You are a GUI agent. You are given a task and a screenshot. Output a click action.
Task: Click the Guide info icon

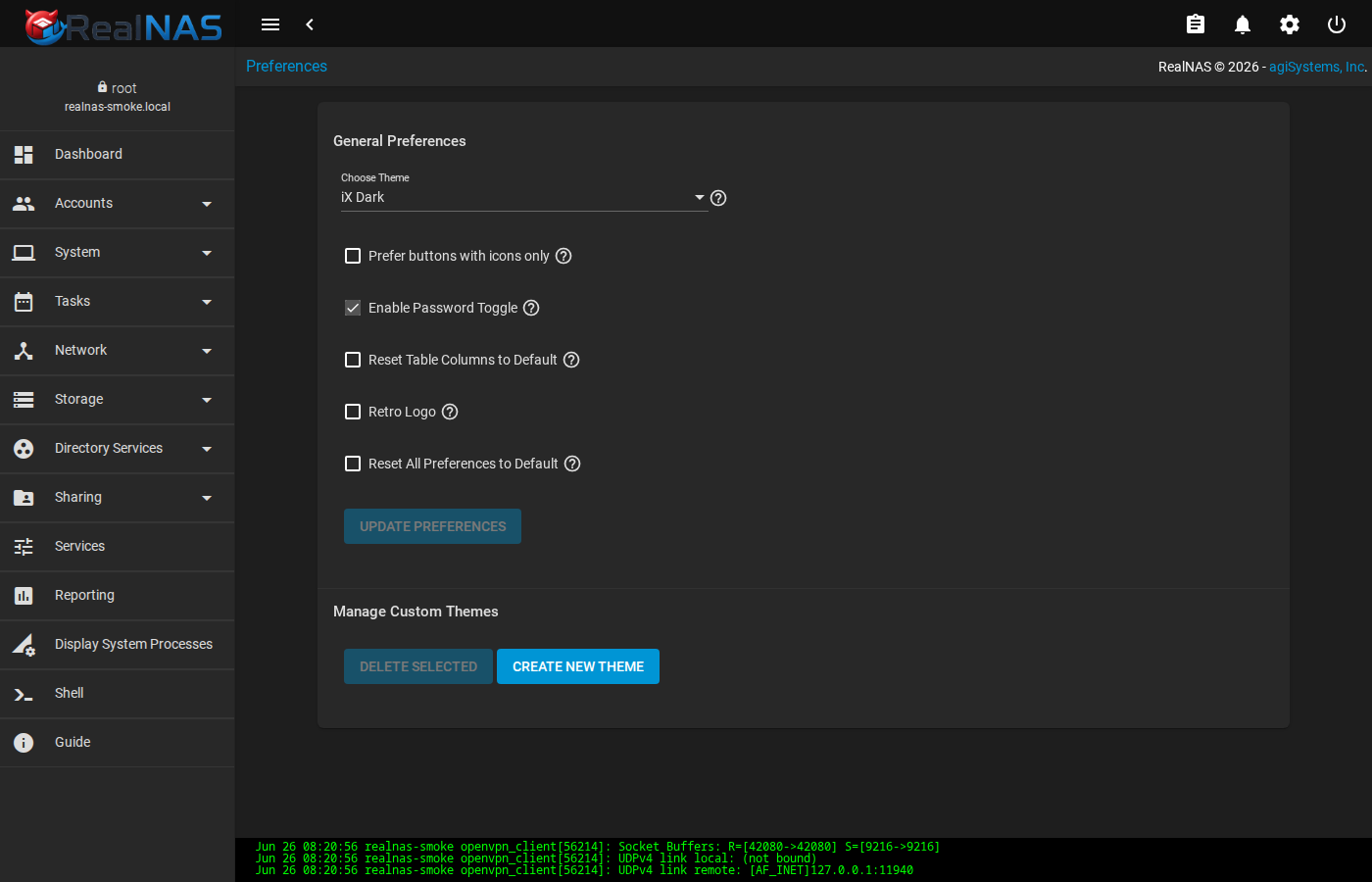pyautogui.click(x=24, y=743)
